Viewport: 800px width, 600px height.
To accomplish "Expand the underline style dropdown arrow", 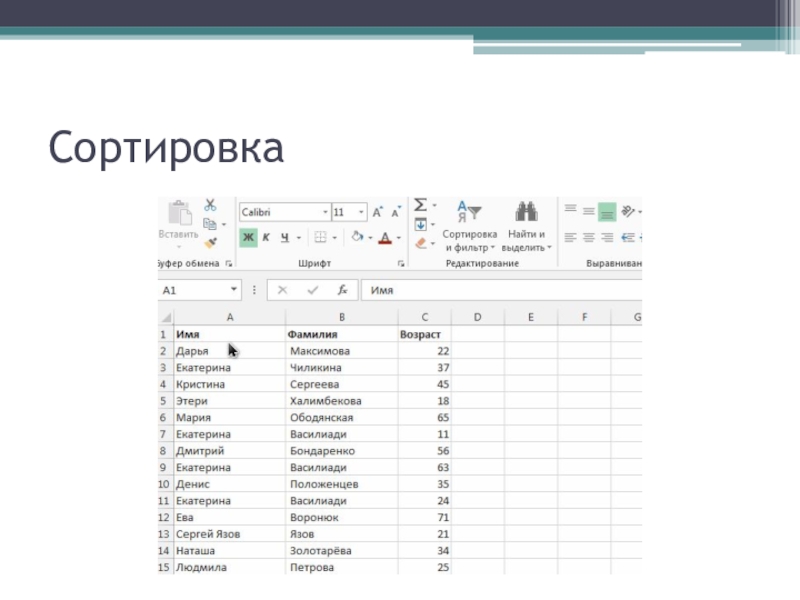I will pos(299,238).
